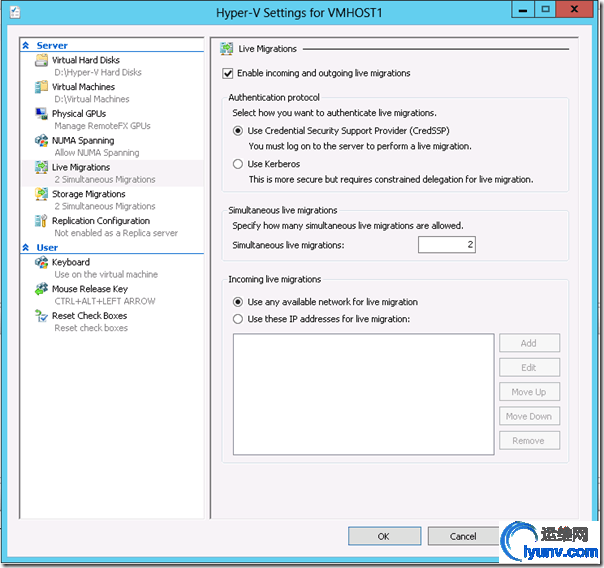Click 2 Simultaneous Migrations under Storage Migrations

(105, 206)
